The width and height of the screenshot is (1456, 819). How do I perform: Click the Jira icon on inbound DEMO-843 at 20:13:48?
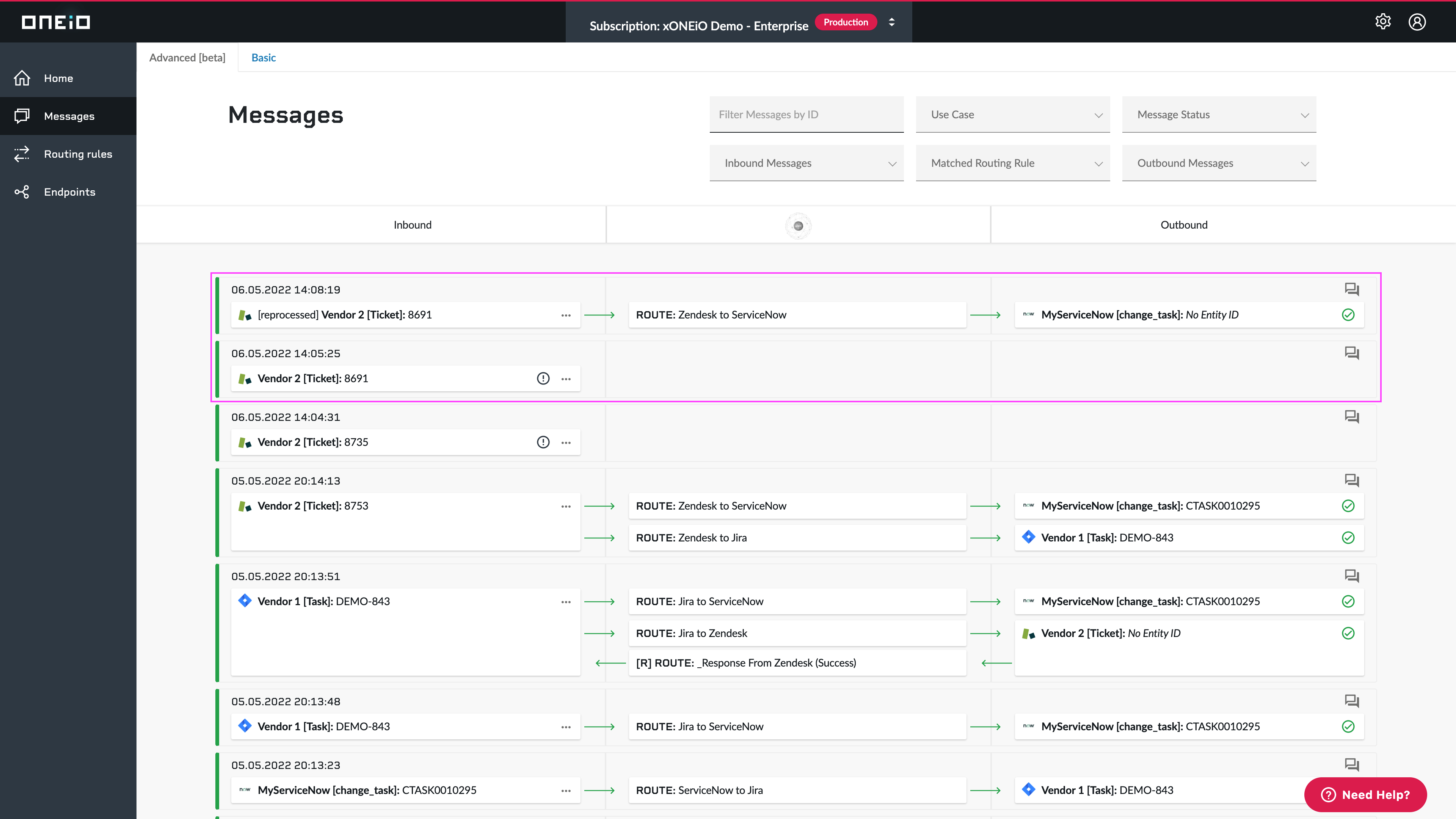pyautogui.click(x=245, y=726)
